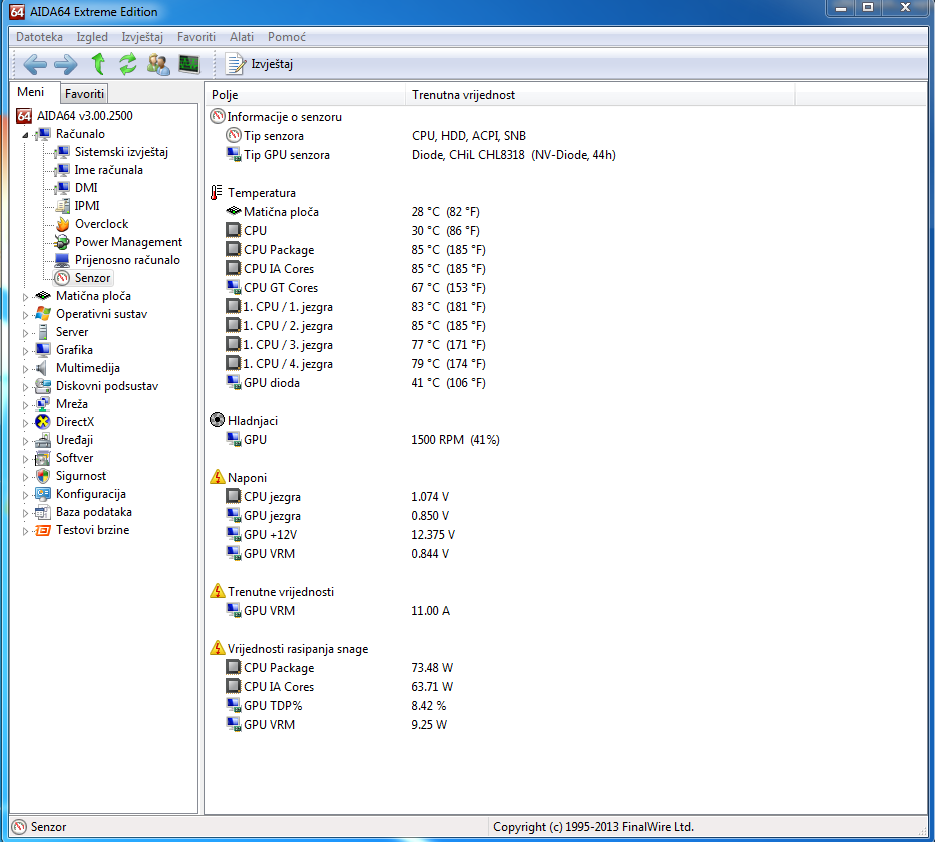Open Sistemski izvještaj in the tree
935x842 pixels.
pyautogui.click(x=121, y=152)
